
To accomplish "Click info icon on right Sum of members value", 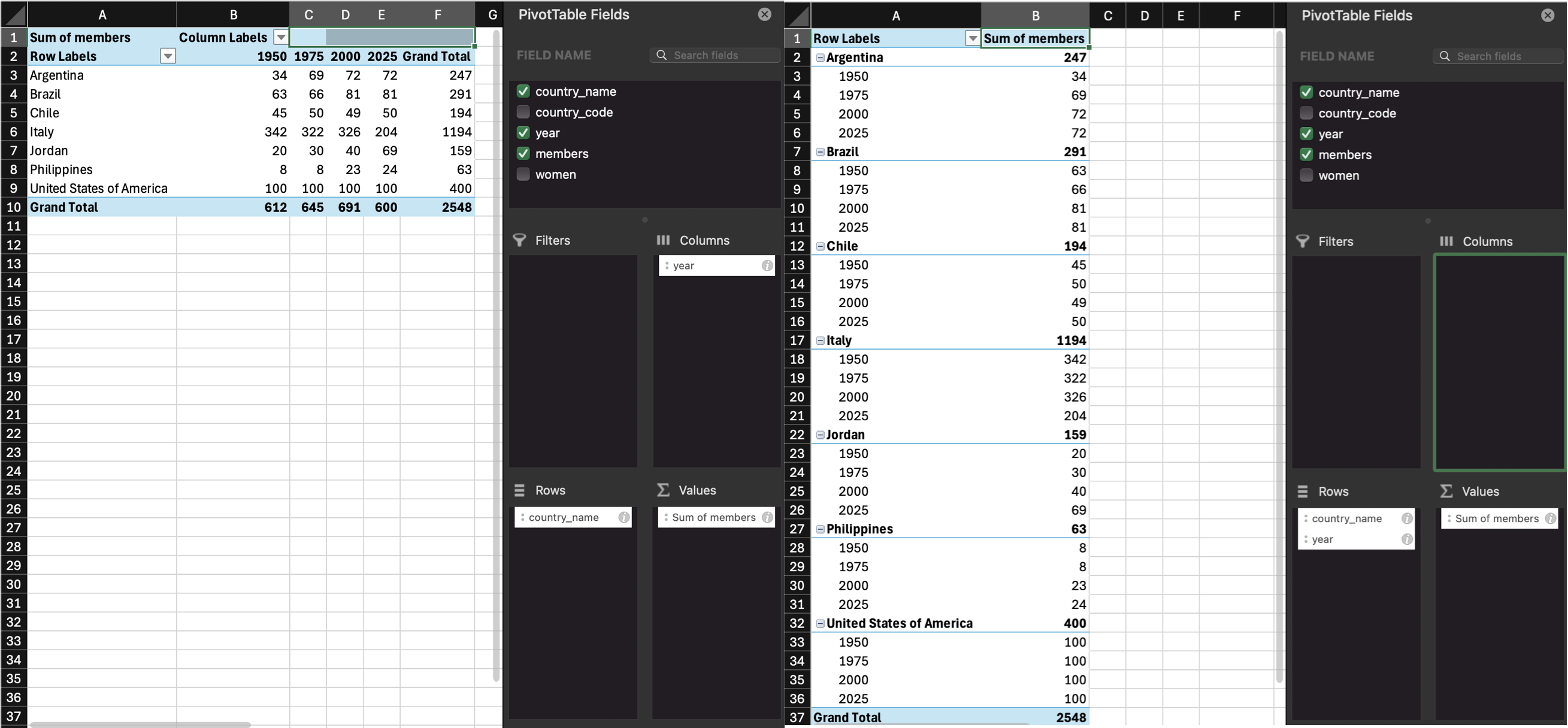I will point(1551,518).
